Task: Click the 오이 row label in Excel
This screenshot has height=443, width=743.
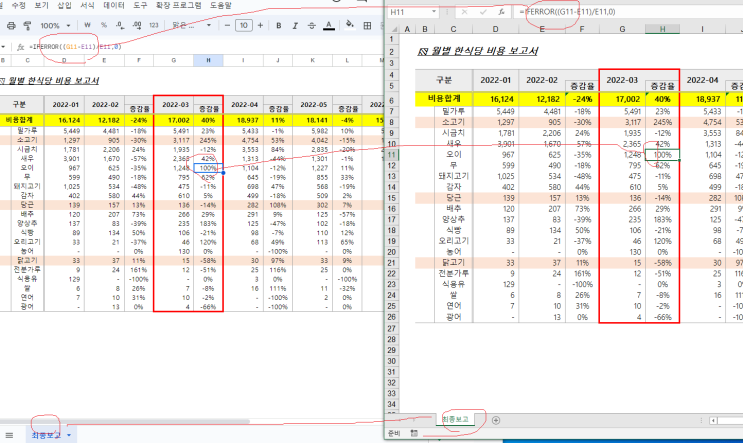Action: point(453,154)
